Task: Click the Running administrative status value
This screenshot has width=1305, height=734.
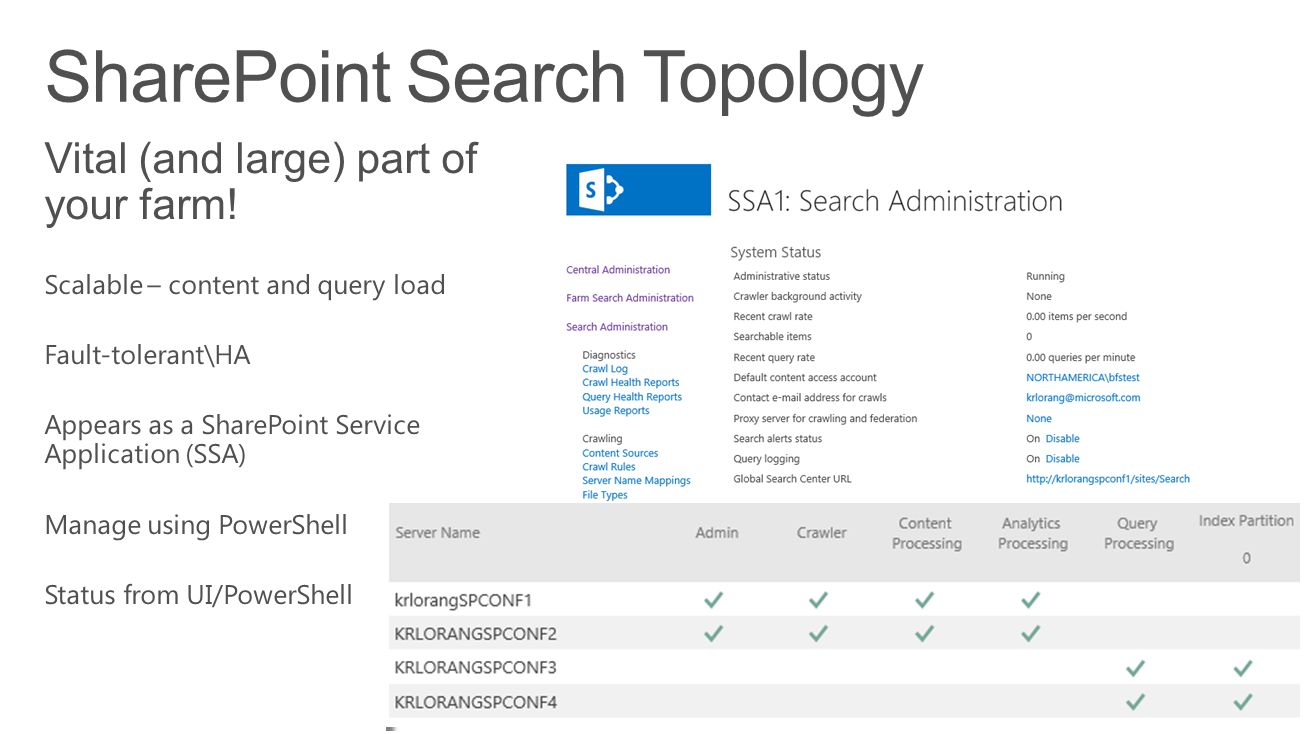Action: [x=1045, y=276]
